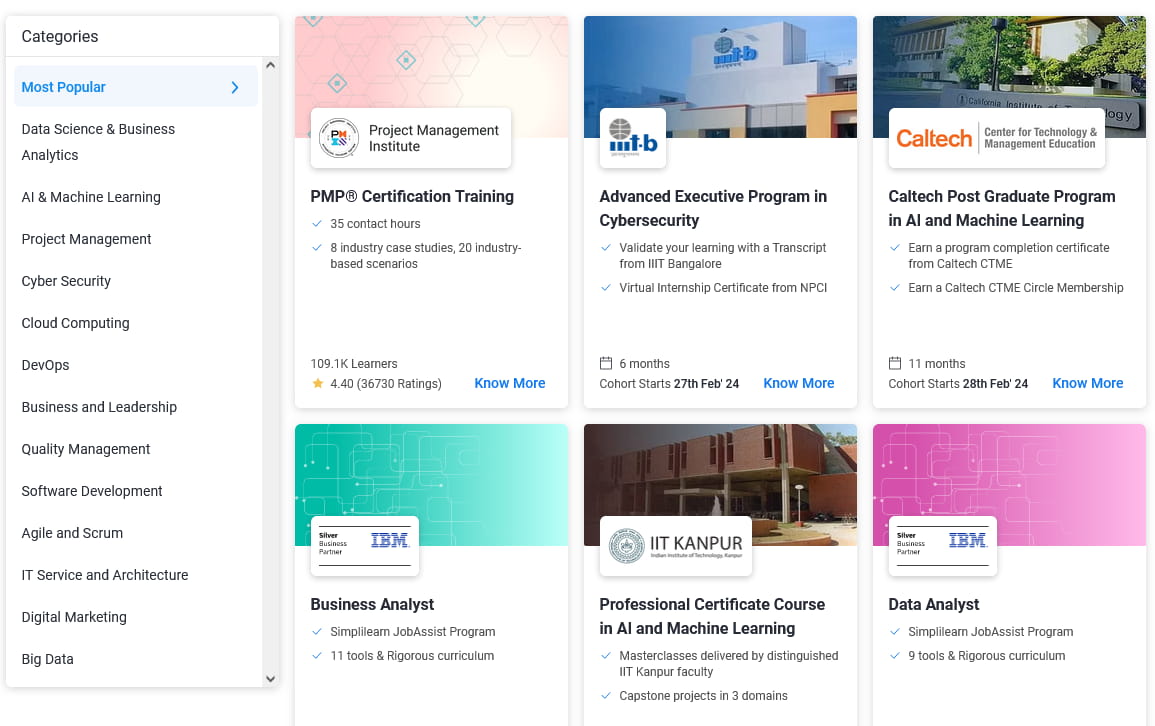
Task: Click the calendar icon on Cybersecurity program card
Action: click(x=606, y=363)
